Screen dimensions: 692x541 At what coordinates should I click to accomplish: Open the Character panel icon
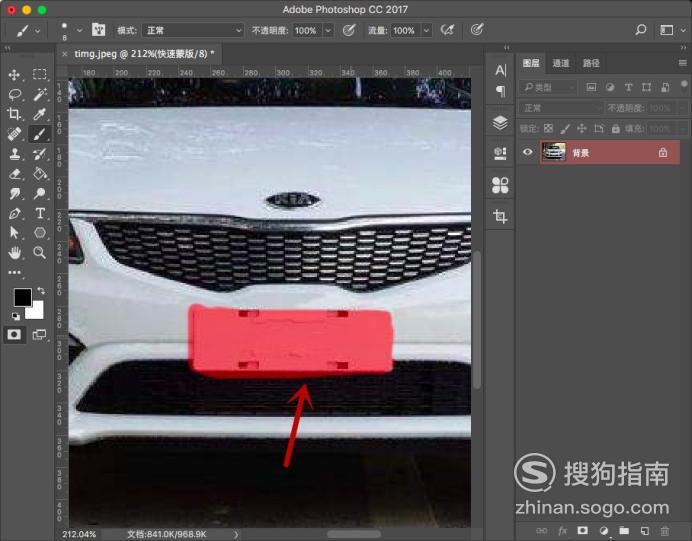pos(500,71)
